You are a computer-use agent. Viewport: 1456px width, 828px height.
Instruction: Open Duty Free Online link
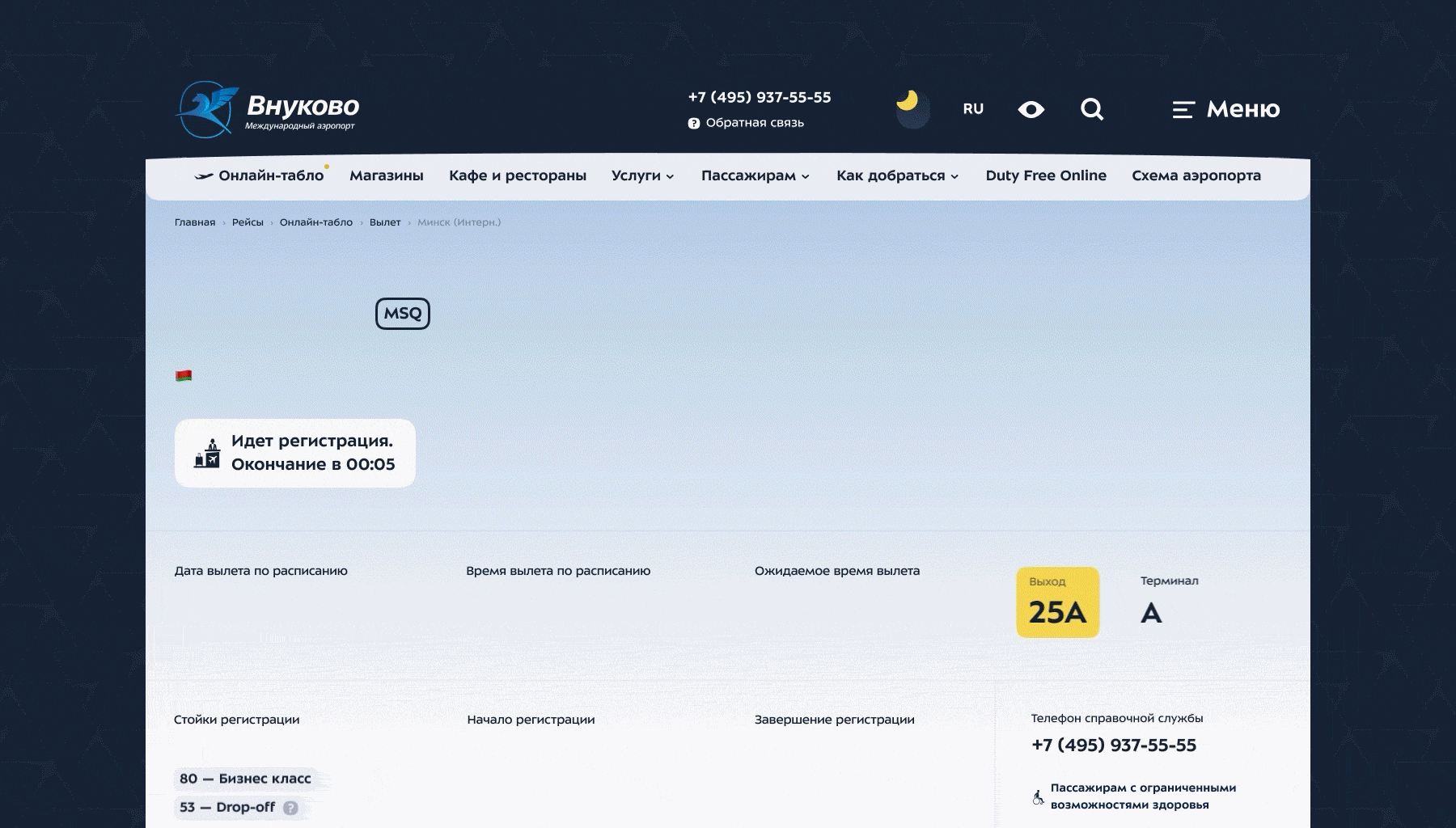(1045, 176)
